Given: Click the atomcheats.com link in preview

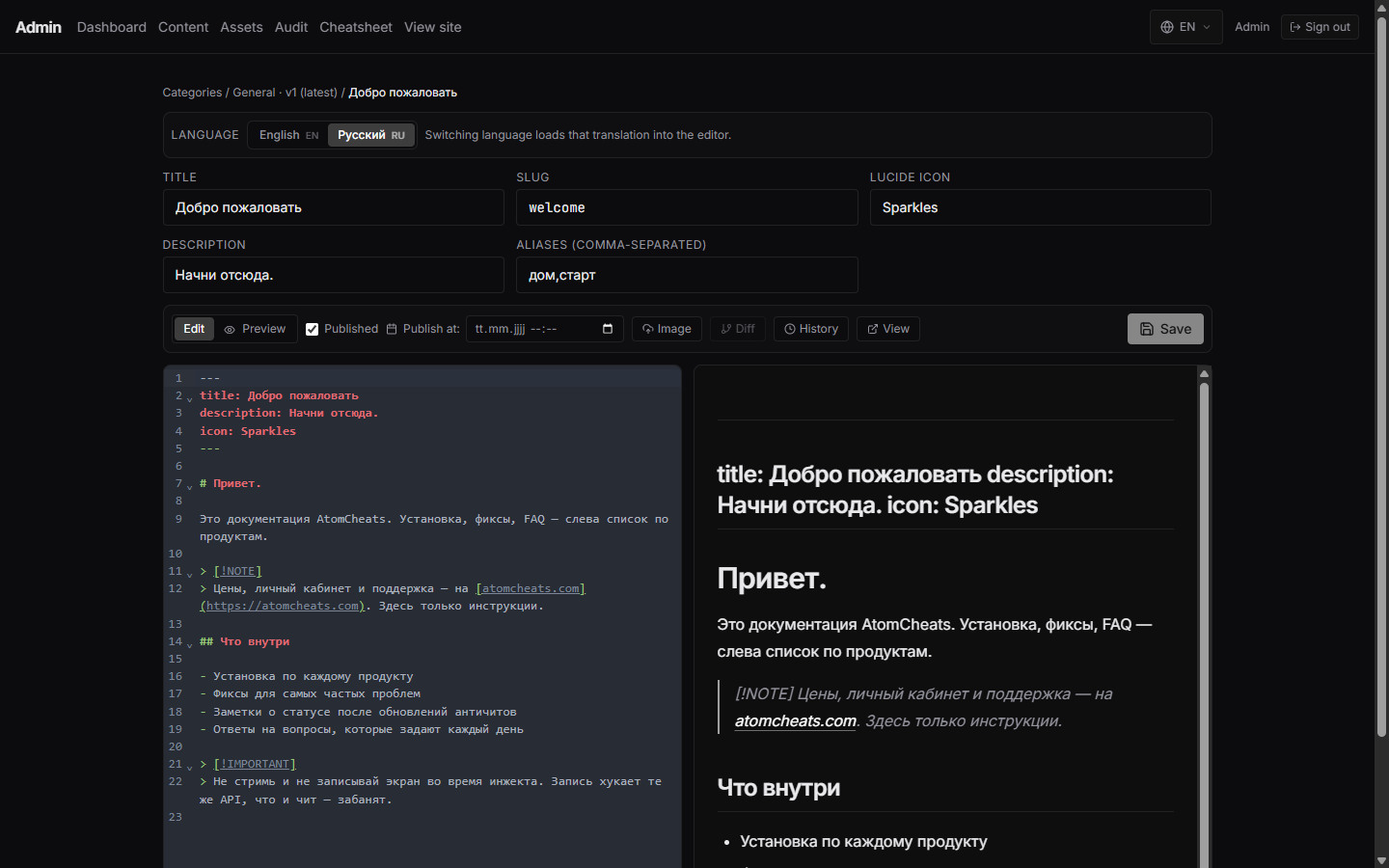Looking at the screenshot, I should tap(796, 720).
